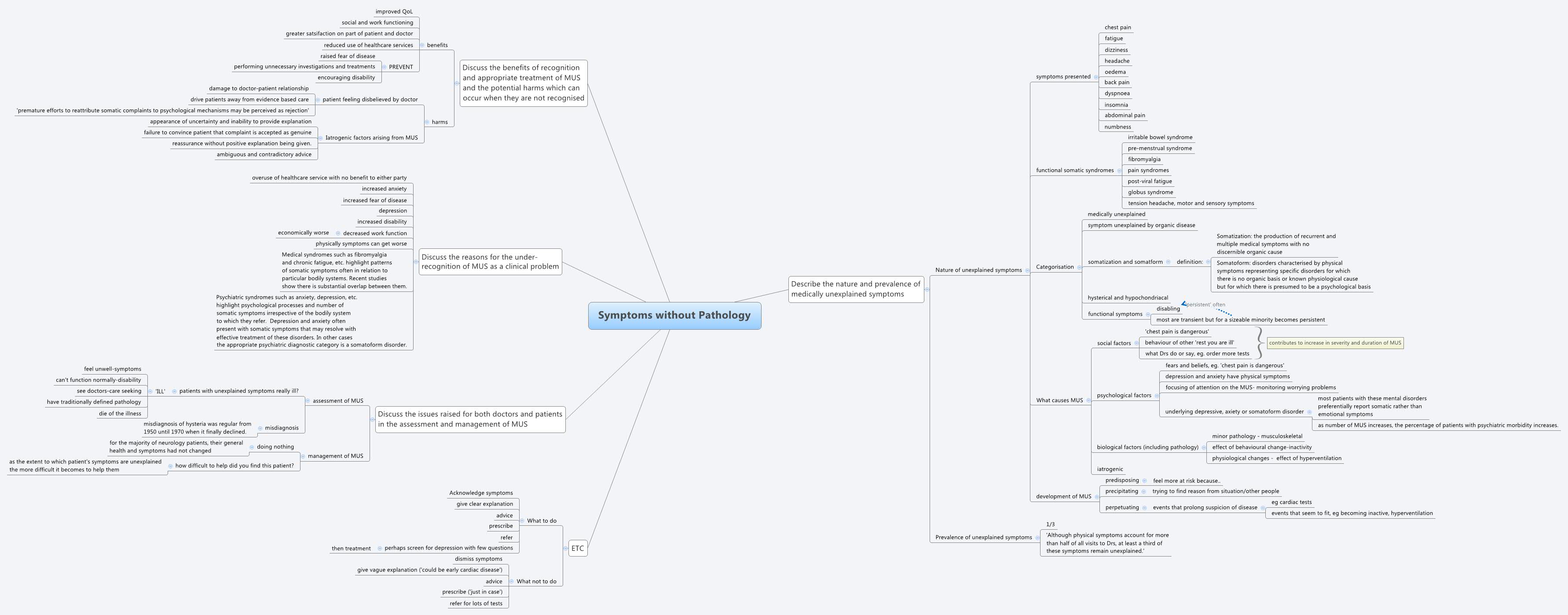1568x615 pixels.
Task: Select the 'ETC' topic box
Action: click(x=578, y=548)
